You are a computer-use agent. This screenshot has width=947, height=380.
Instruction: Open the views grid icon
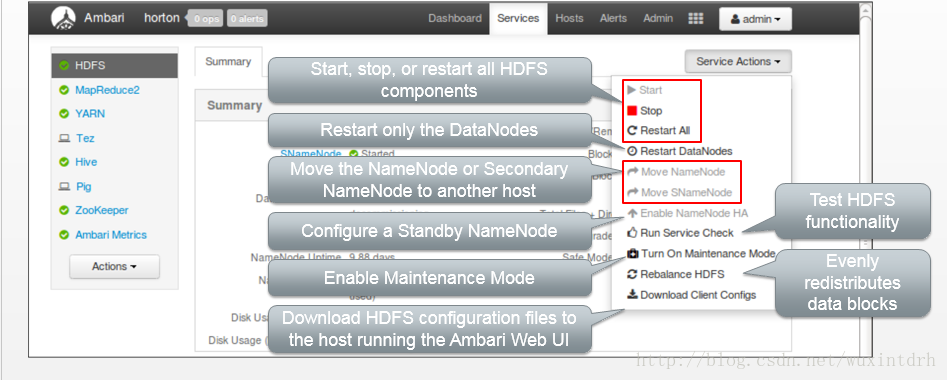(696, 19)
